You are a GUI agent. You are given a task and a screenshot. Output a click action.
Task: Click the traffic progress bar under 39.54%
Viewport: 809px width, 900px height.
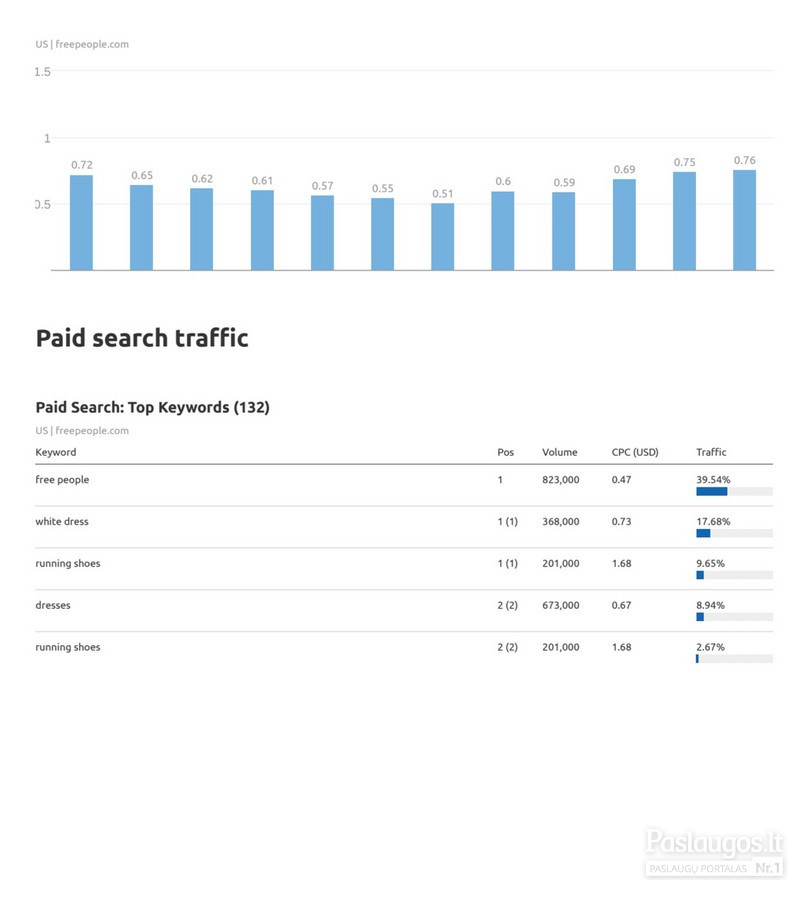tap(734, 491)
